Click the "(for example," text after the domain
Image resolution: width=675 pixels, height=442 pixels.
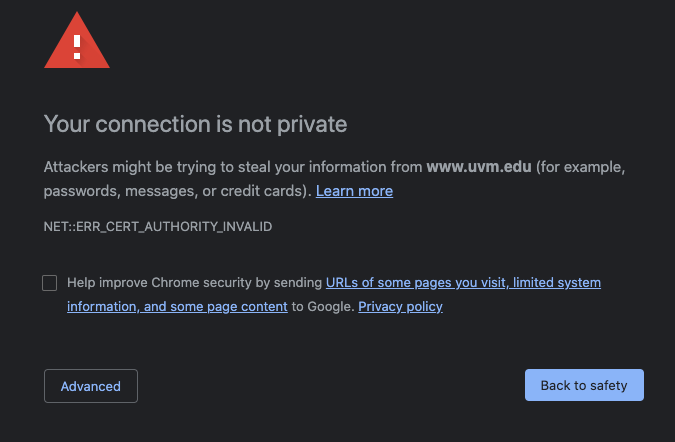pos(581,166)
